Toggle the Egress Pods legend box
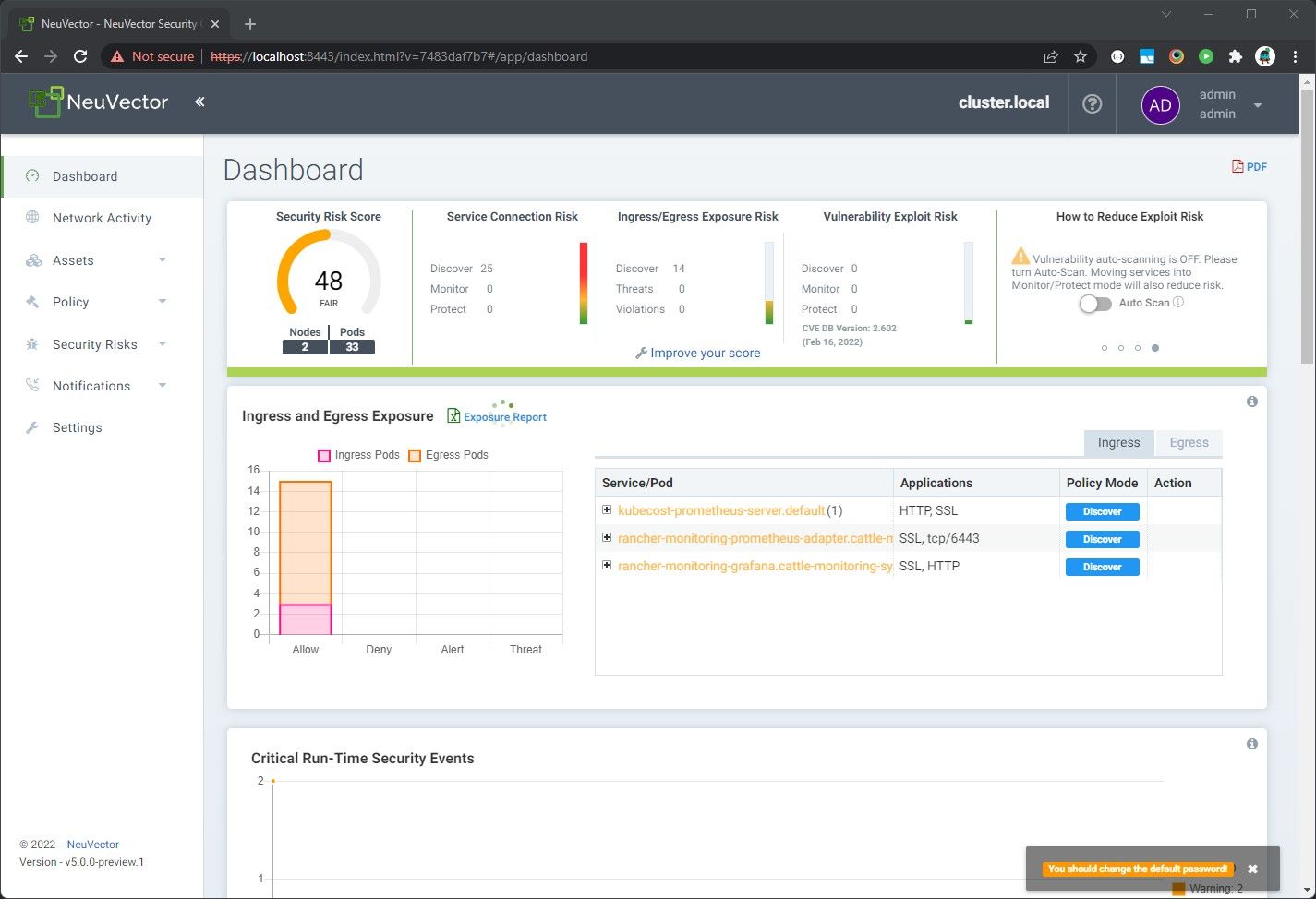The width and height of the screenshot is (1316, 899). [x=415, y=455]
